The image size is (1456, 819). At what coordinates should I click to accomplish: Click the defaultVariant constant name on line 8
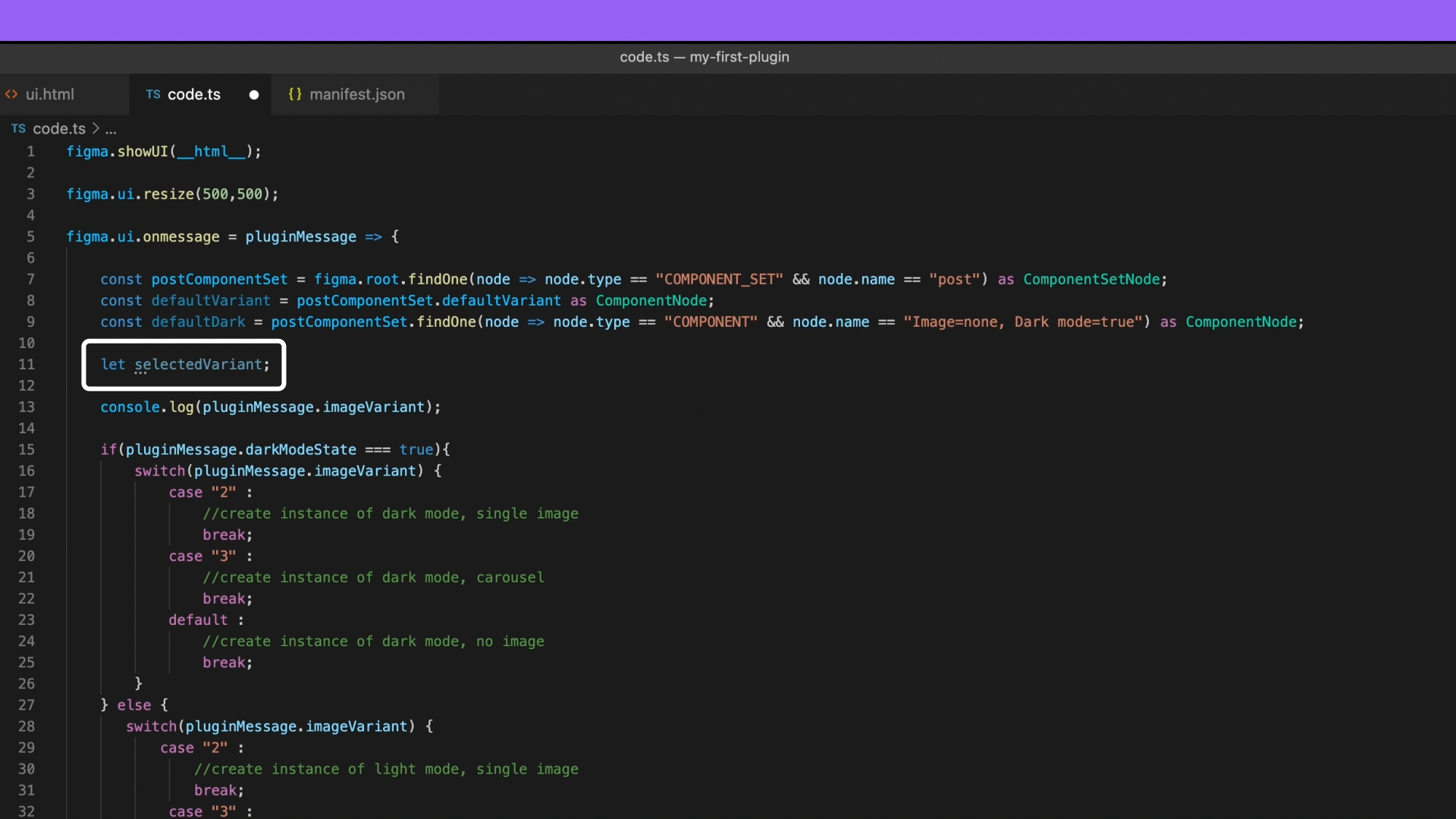tap(211, 300)
